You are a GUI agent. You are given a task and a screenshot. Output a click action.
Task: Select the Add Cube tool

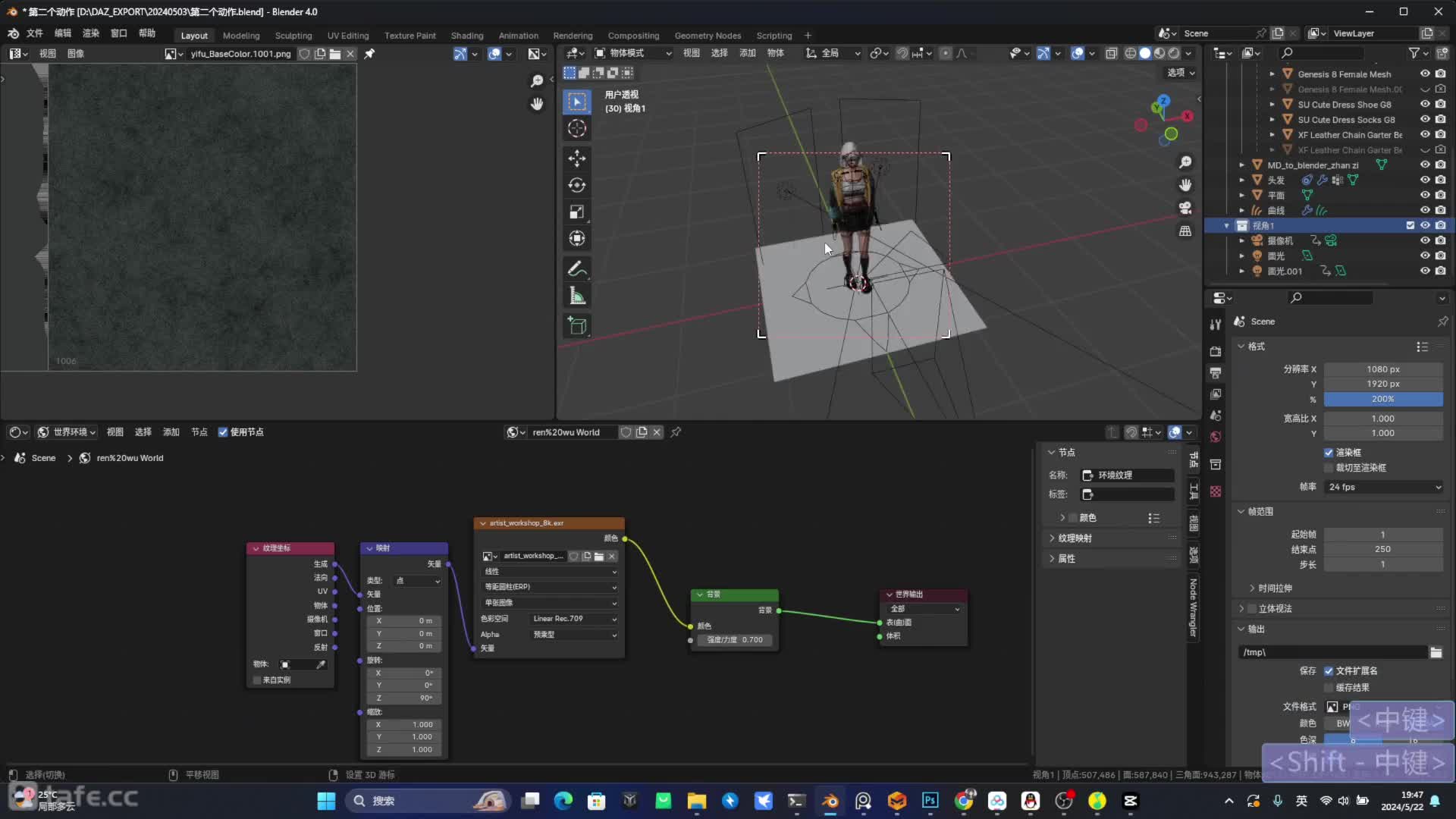(x=577, y=326)
